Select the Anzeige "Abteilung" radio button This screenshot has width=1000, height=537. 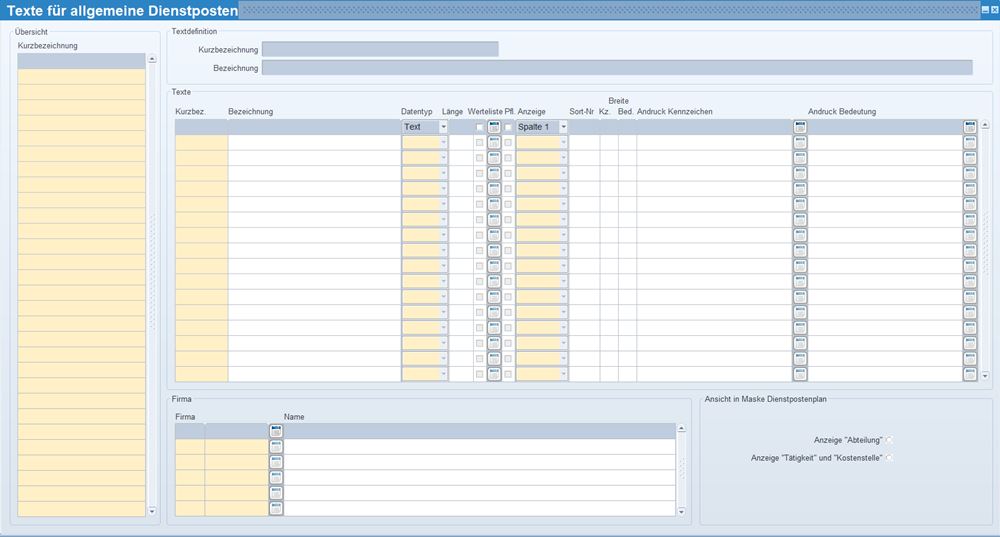click(889, 440)
